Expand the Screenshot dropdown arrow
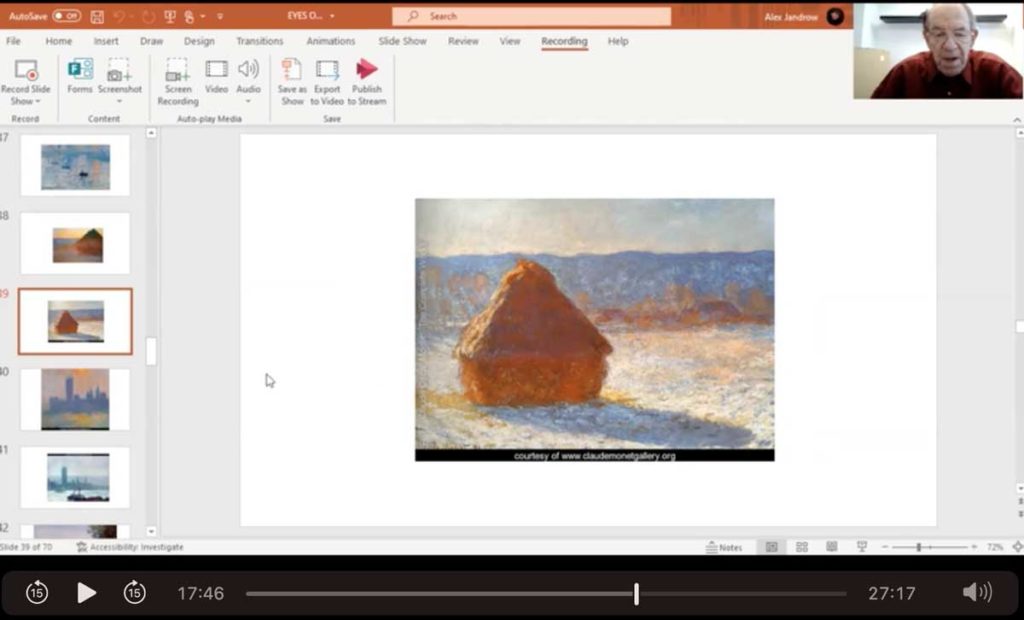Image resolution: width=1024 pixels, height=620 pixels. [120, 102]
